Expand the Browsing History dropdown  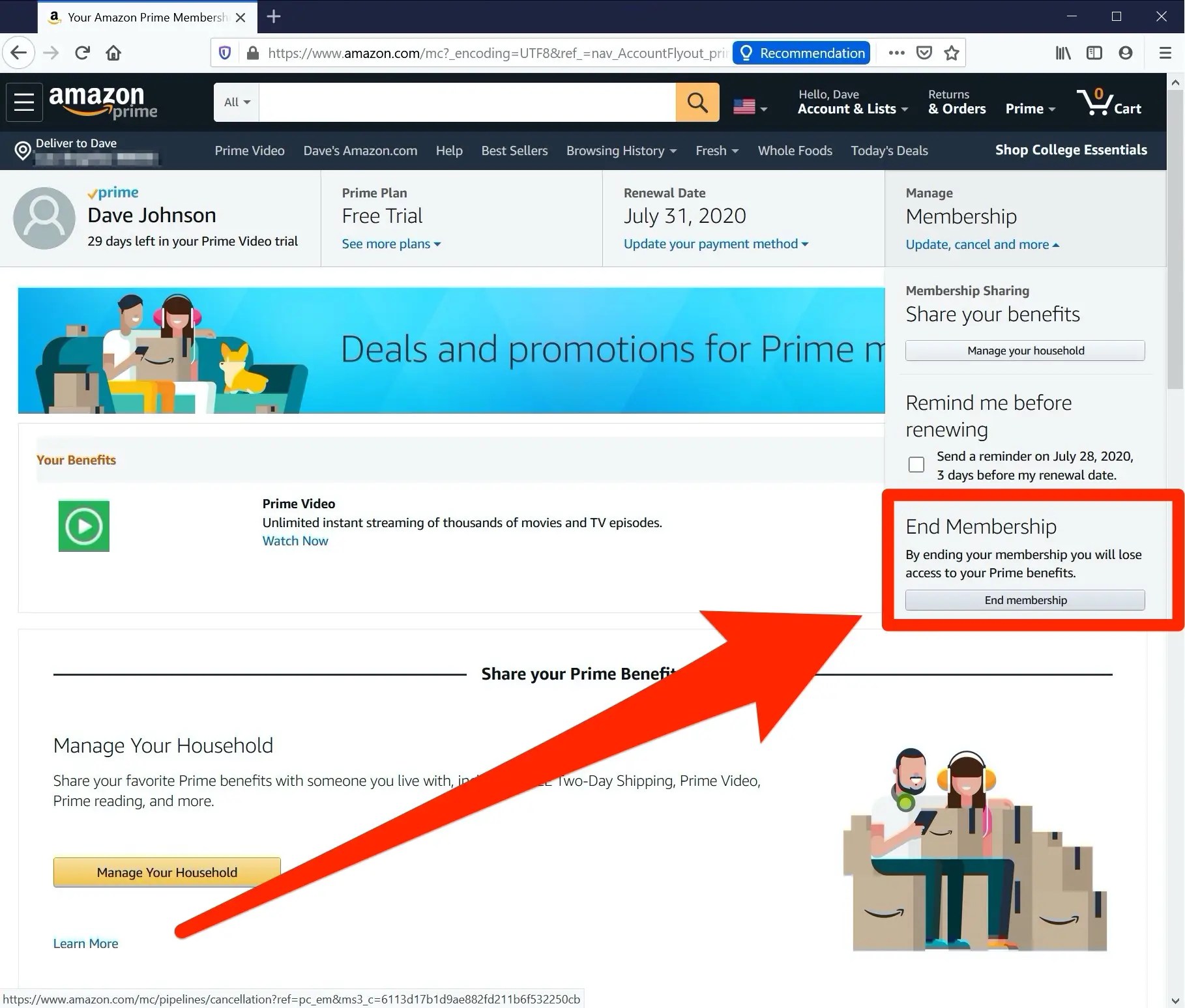621,151
